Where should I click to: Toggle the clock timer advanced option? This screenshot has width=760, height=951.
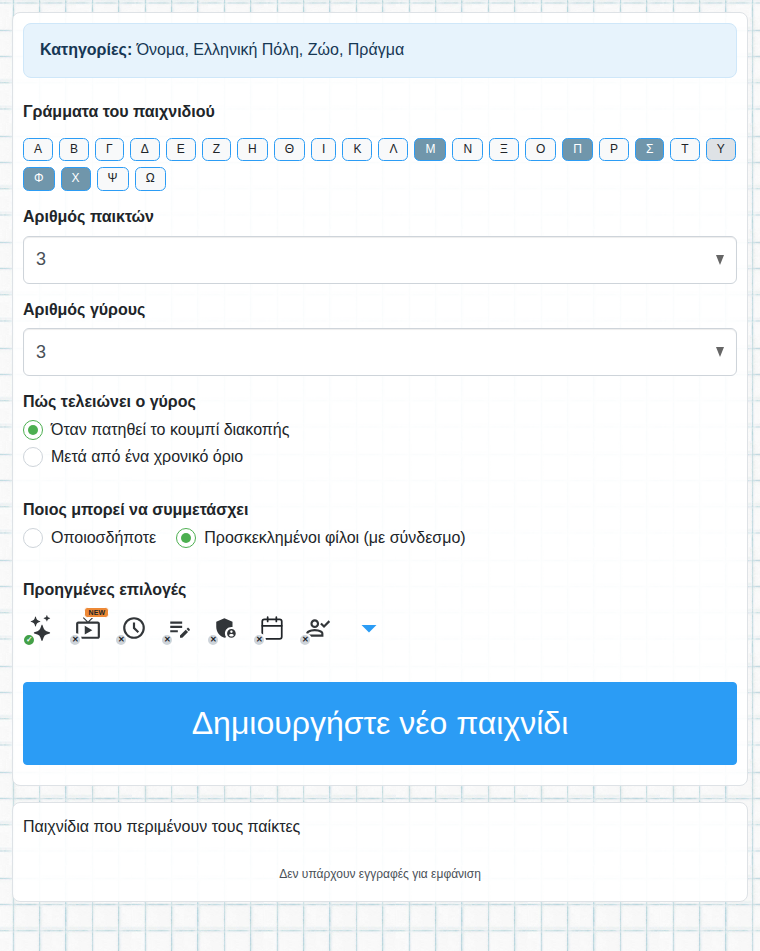(132, 629)
